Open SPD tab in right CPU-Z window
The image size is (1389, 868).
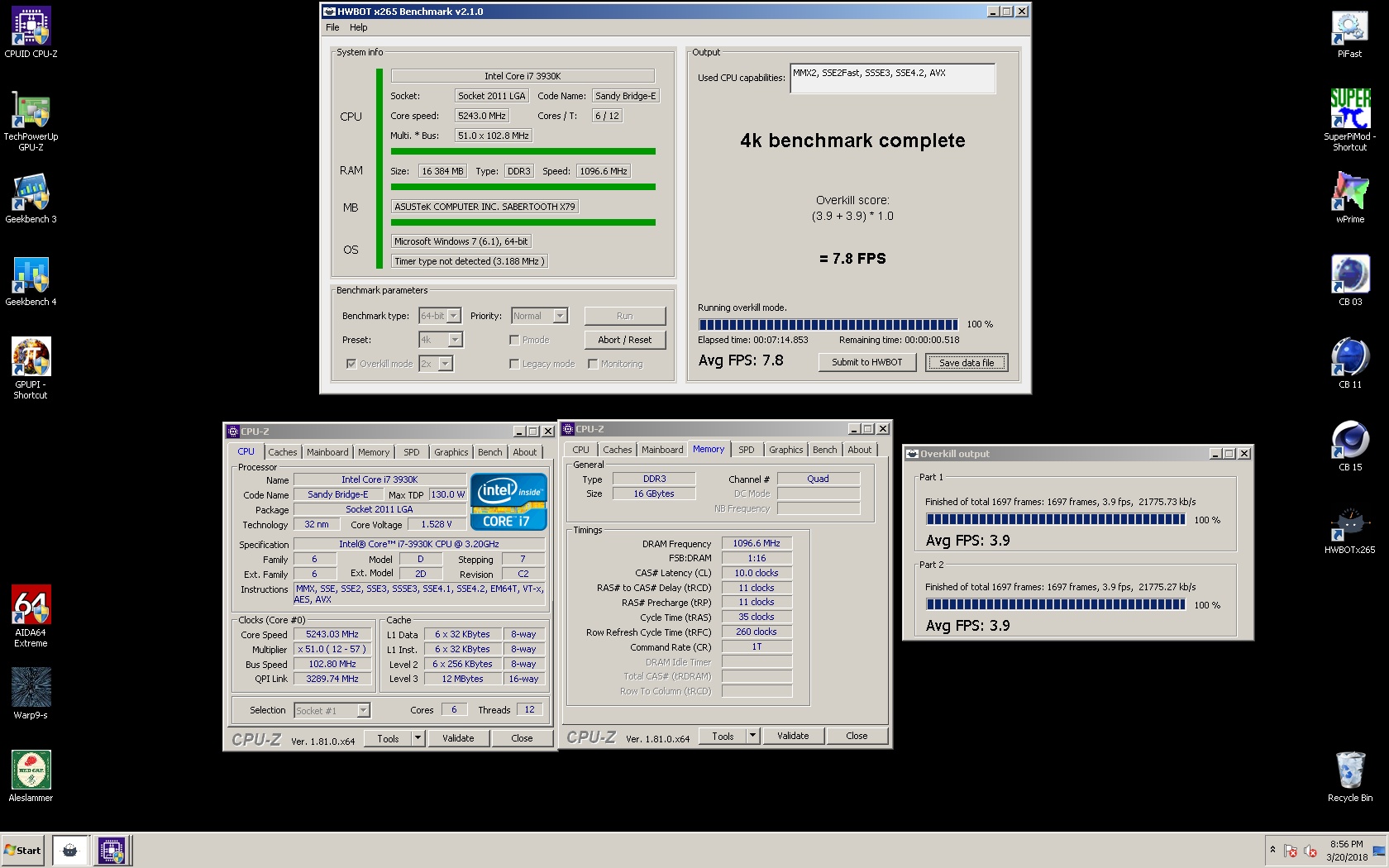(747, 450)
